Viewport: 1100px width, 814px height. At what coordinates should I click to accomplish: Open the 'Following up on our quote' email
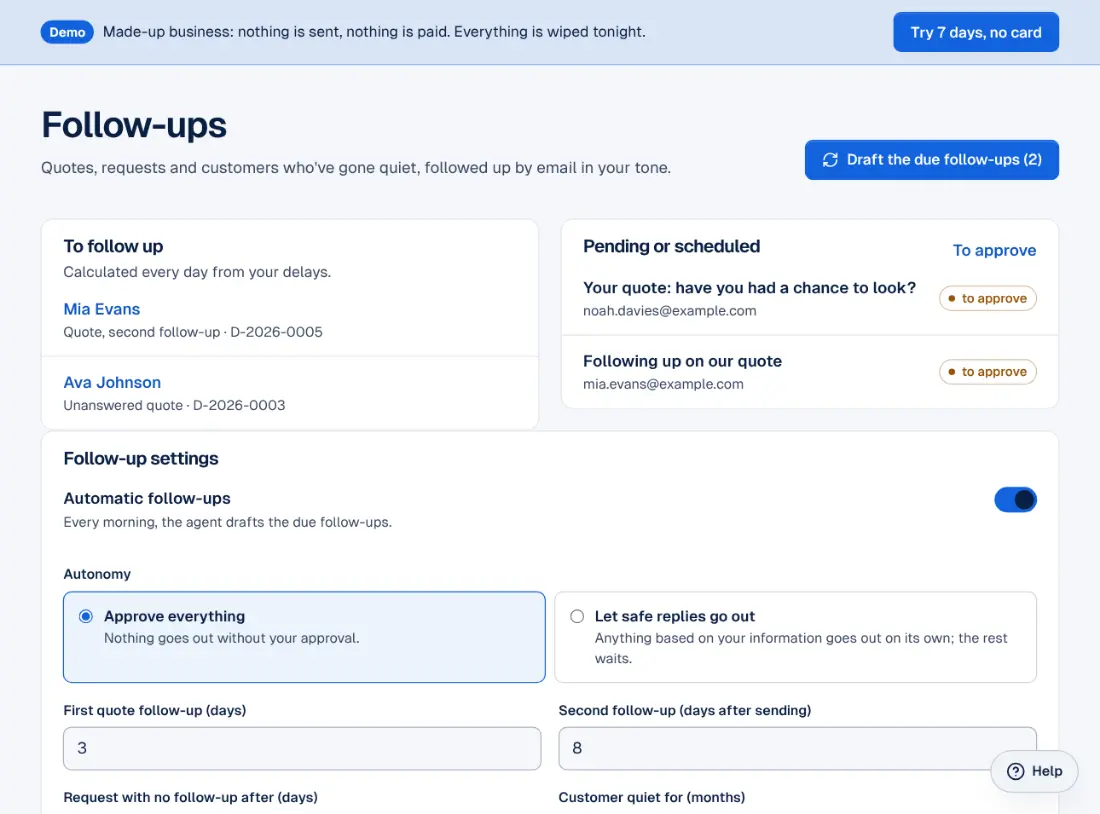pyautogui.click(x=682, y=361)
